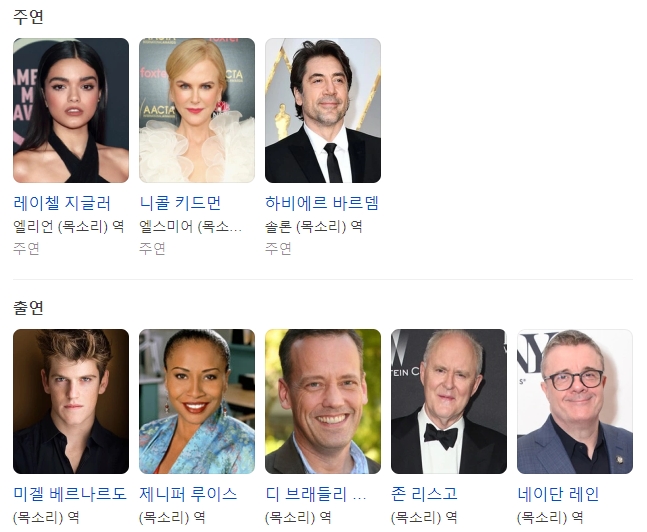
Task: Open 레이첼 지글러 photo thumbnail
Action: click(x=71, y=110)
